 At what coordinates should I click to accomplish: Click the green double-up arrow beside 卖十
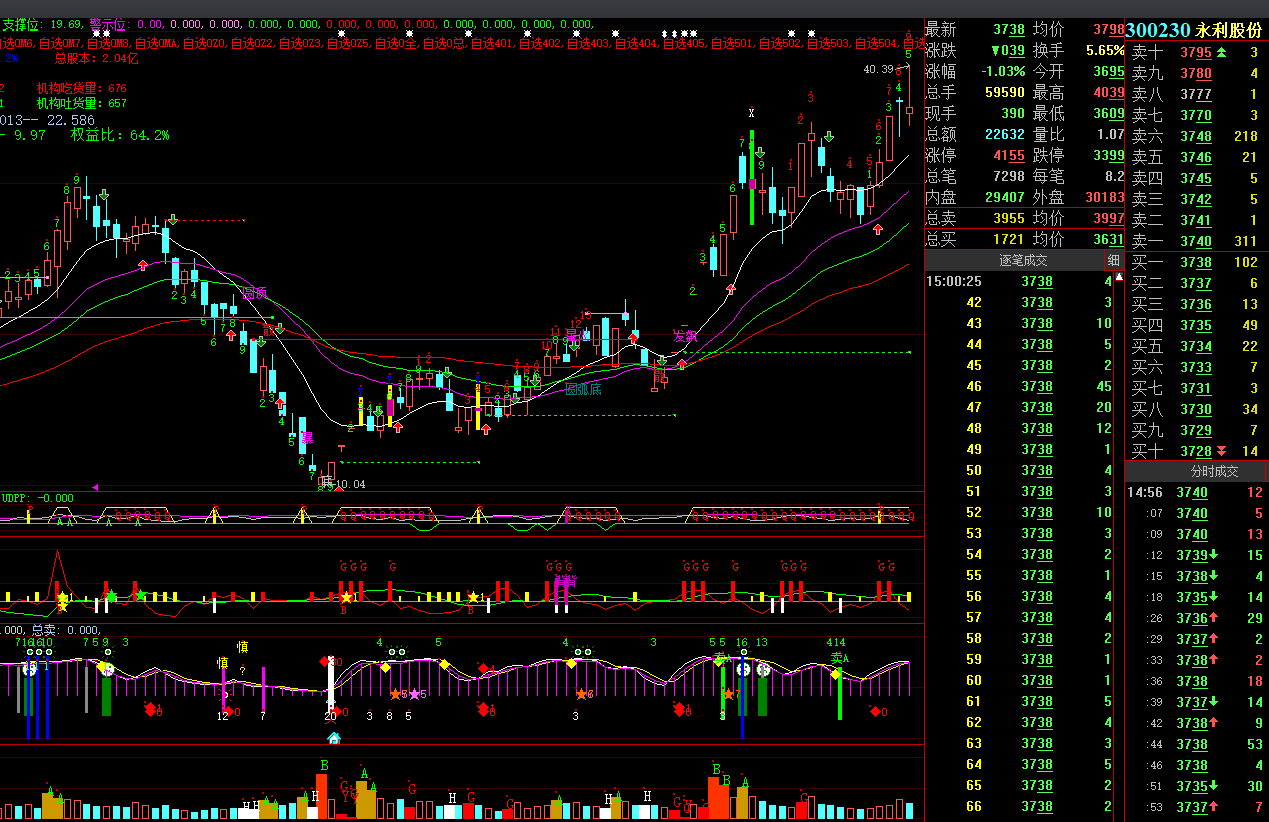click(x=1221, y=52)
